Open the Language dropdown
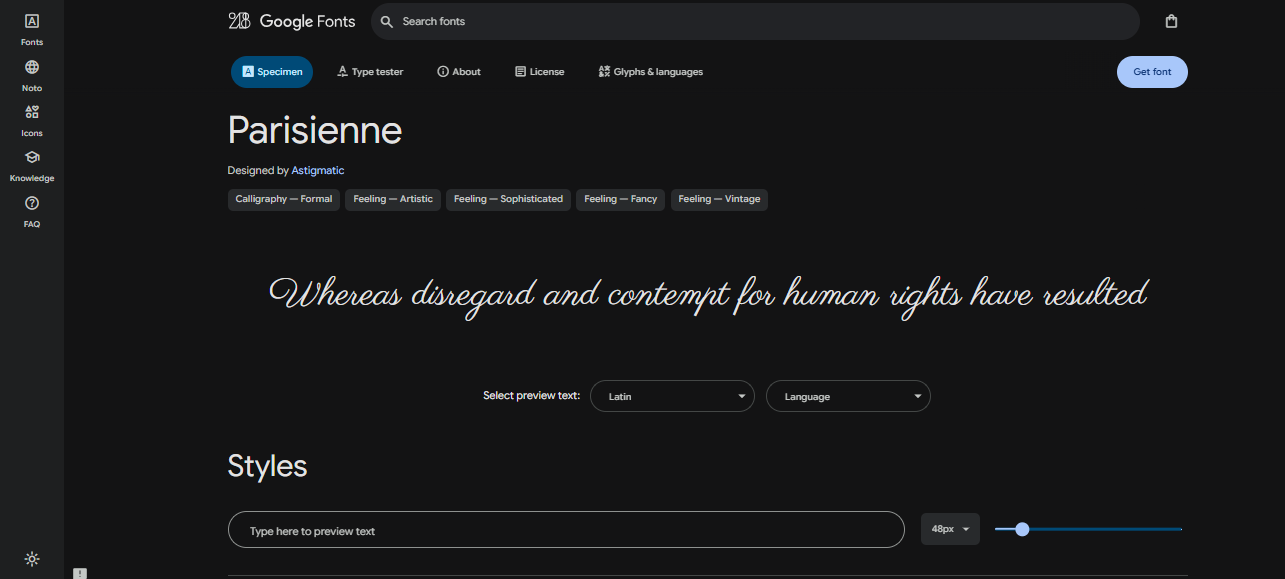This screenshot has width=1285, height=579. (x=848, y=396)
